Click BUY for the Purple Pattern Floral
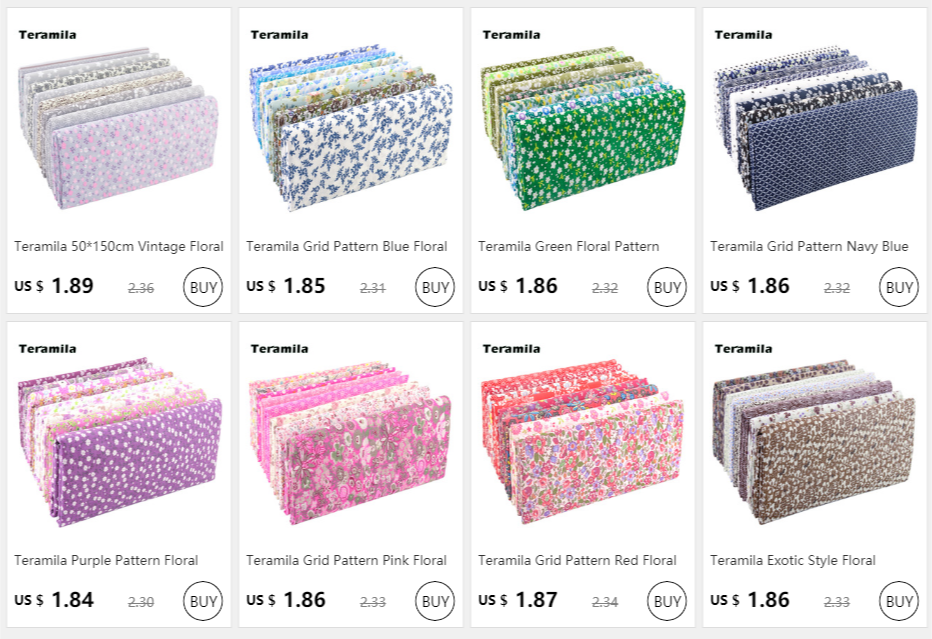This screenshot has width=932, height=639. 203,601
